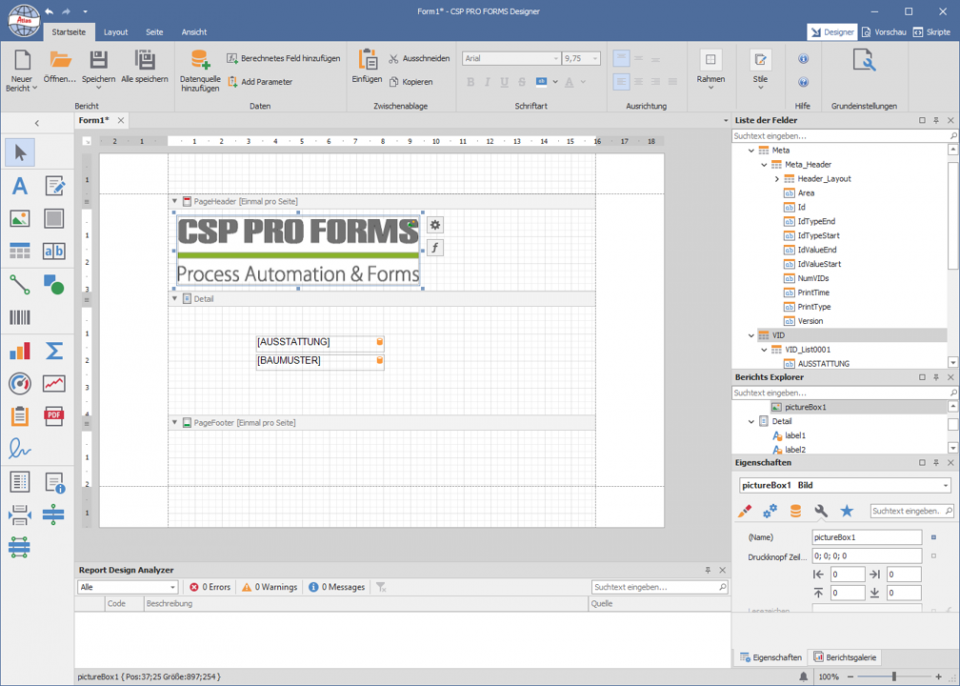Expand the Header_Layout node in Liste der Felder

776,178
